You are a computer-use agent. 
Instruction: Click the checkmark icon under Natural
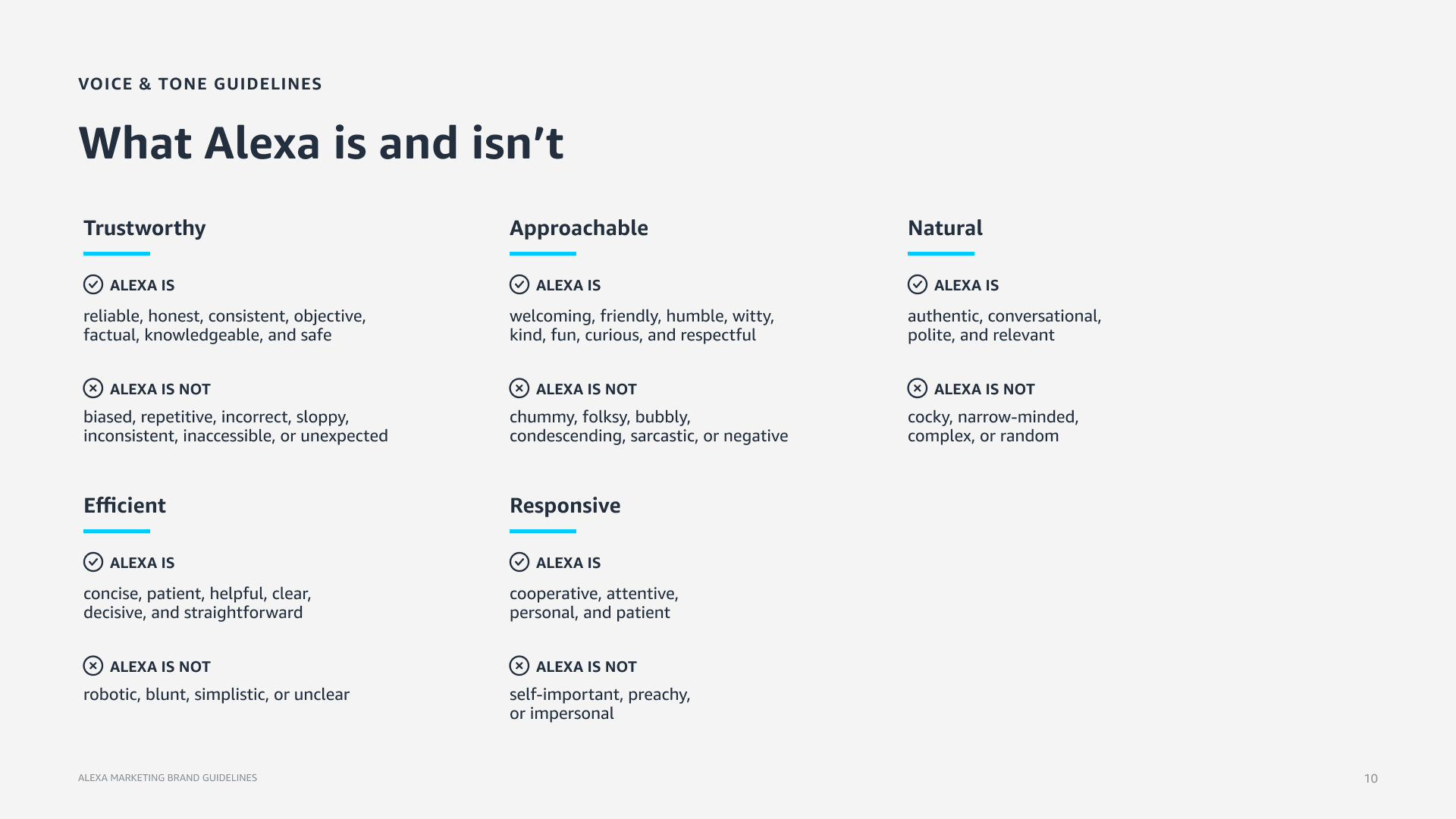pyautogui.click(x=918, y=284)
